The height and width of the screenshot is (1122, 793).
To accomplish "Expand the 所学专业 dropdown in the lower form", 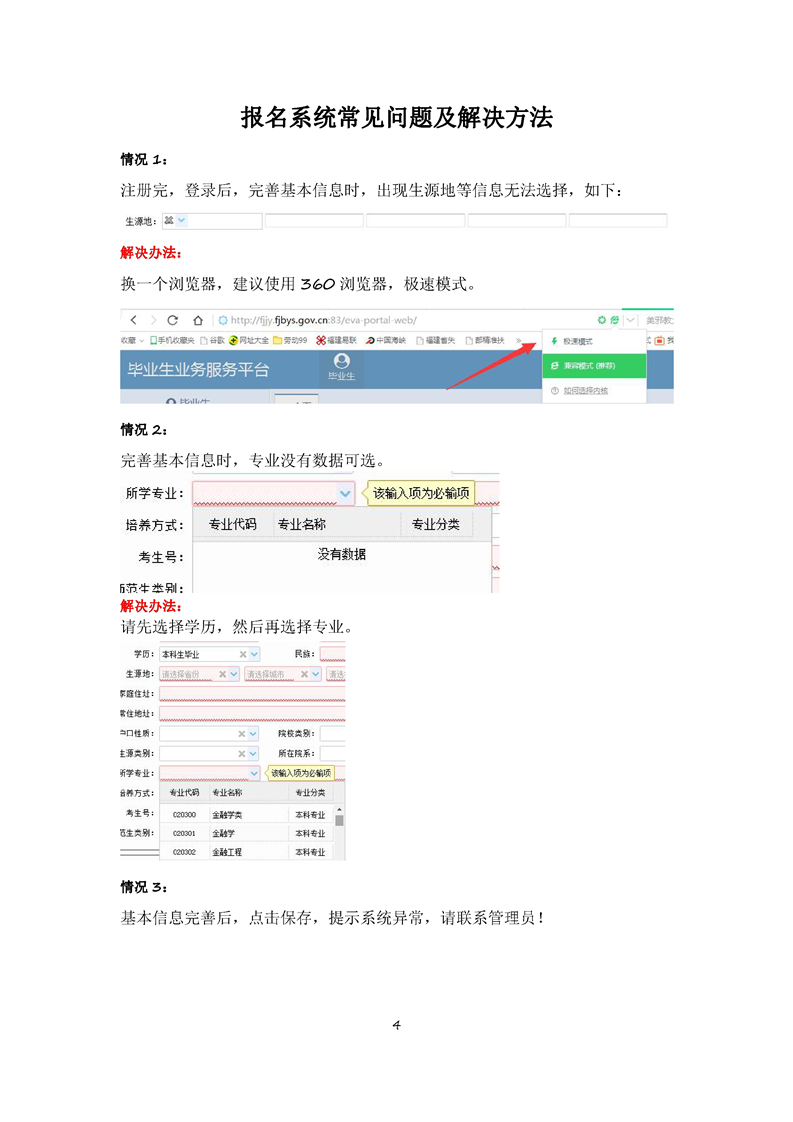I will (254, 773).
